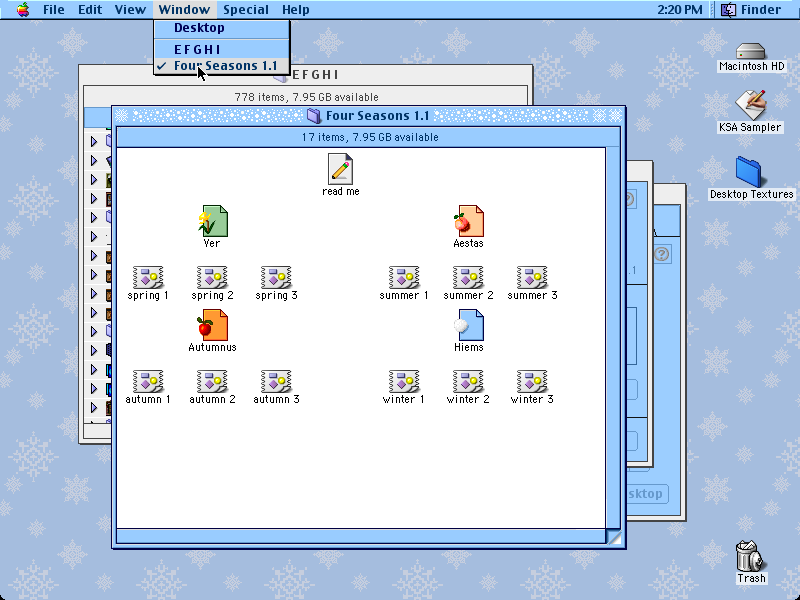Viewport: 800px width, 600px height.
Task: Select the autumn 3 pattern file
Action: point(276,387)
